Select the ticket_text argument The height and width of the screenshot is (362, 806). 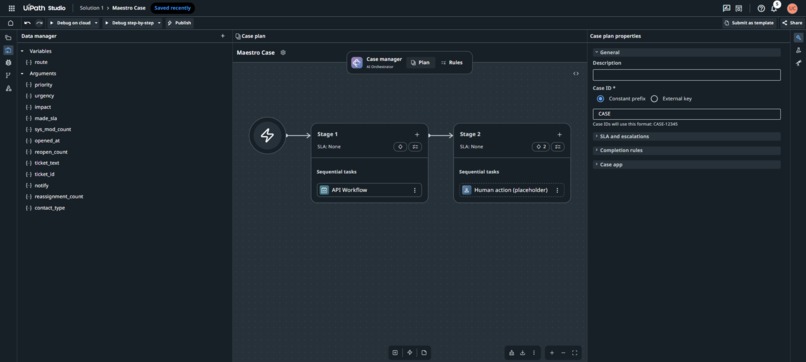coord(47,163)
